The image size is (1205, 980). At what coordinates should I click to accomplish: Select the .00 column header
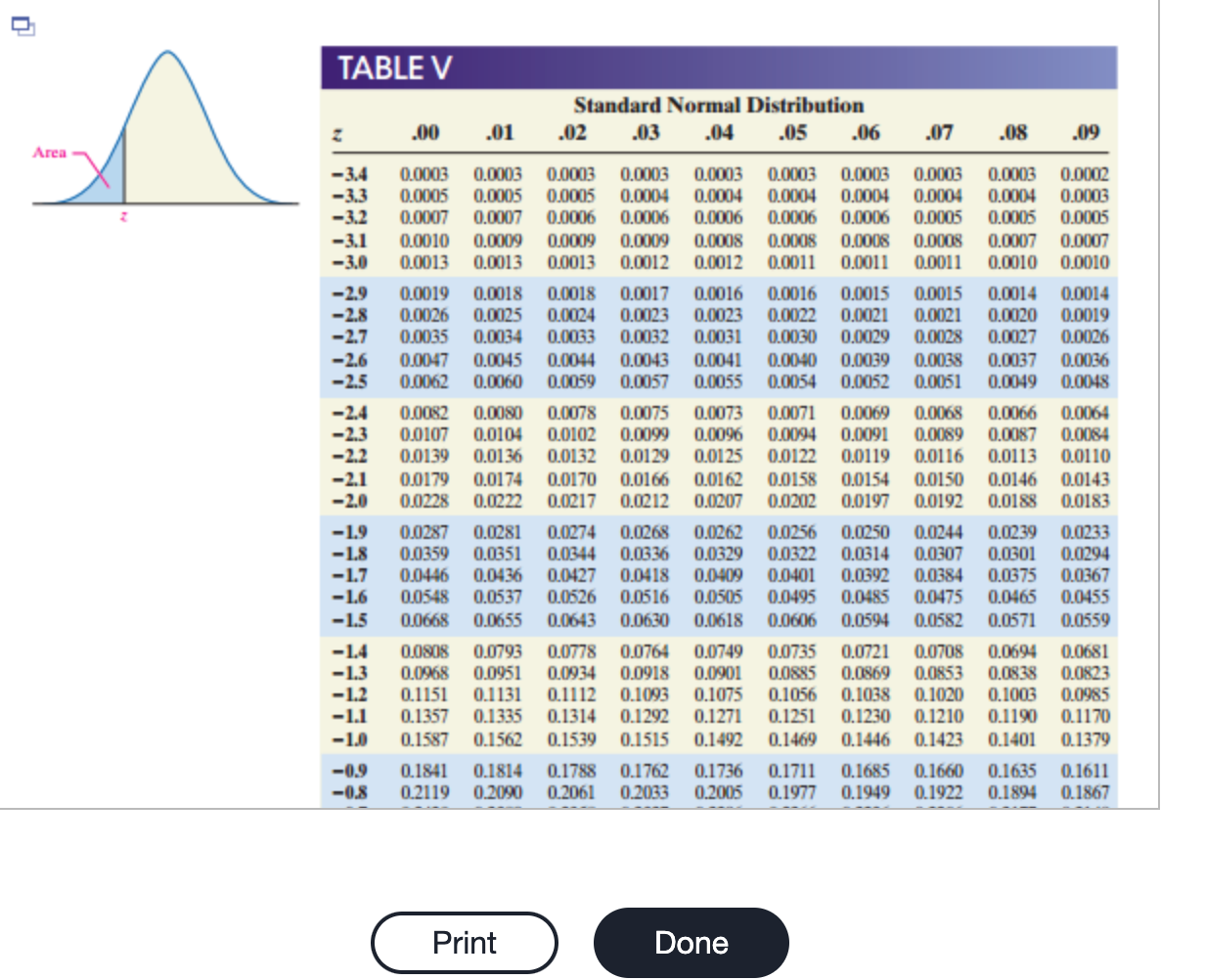click(x=425, y=132)
